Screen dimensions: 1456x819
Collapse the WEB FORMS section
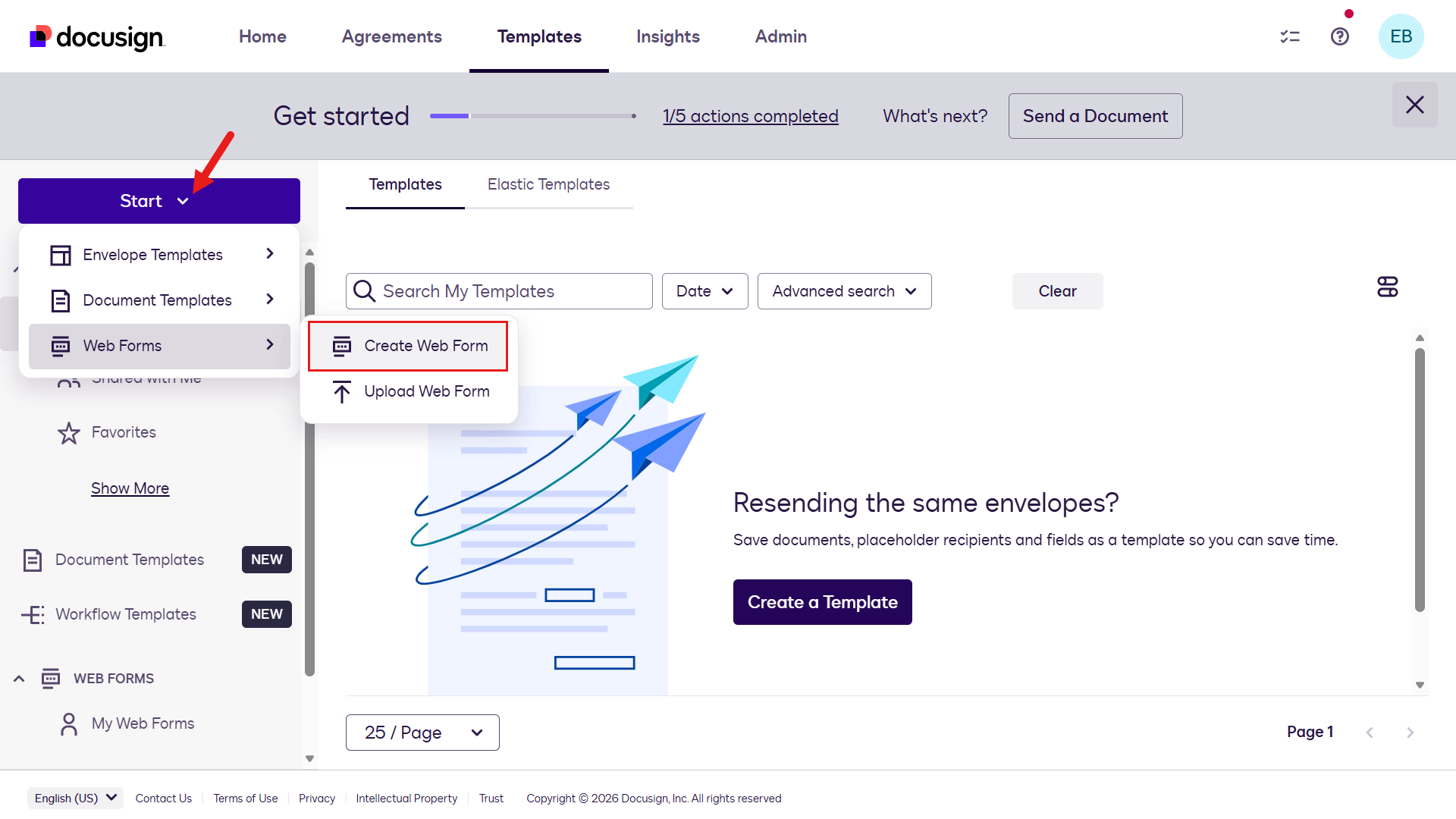pos(19,679)
